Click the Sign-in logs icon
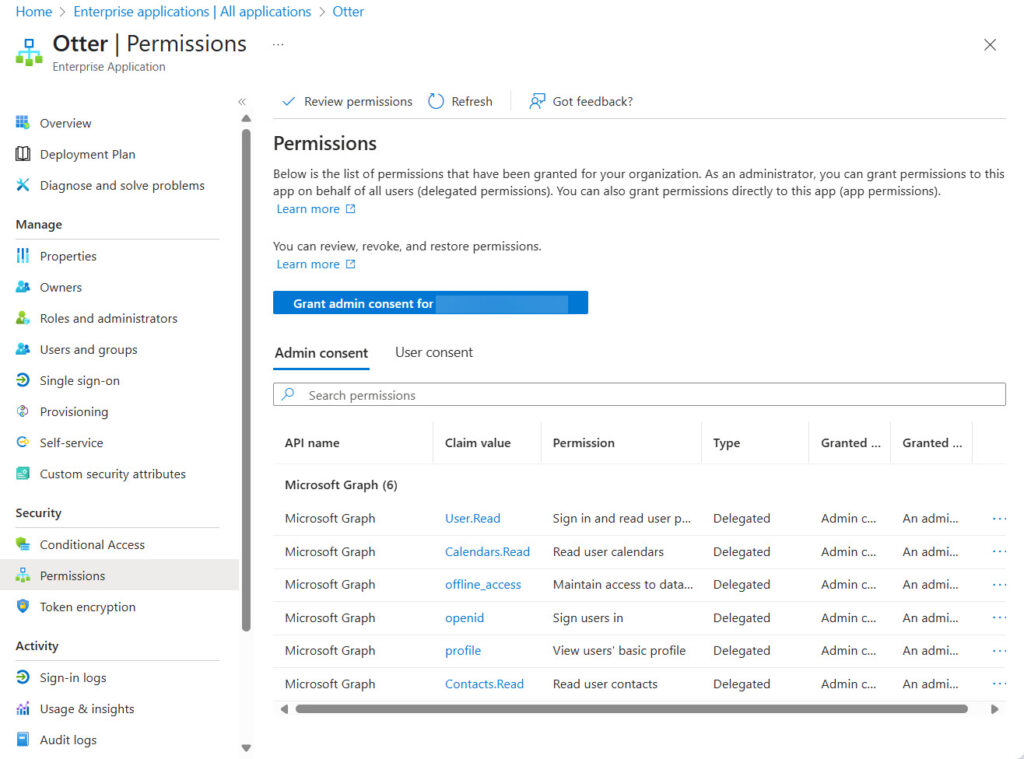The width and height of the screenshot is (1024, 759). coord(23,677)
